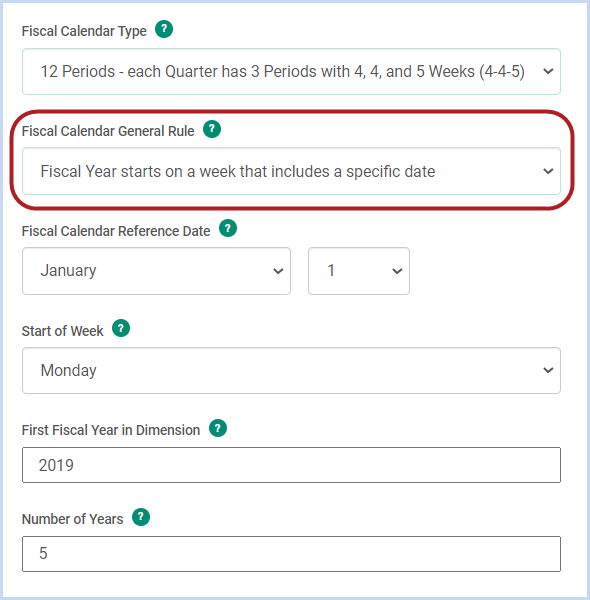Open help for Fiscal Calendar General Rule

[x=212, y=129]
